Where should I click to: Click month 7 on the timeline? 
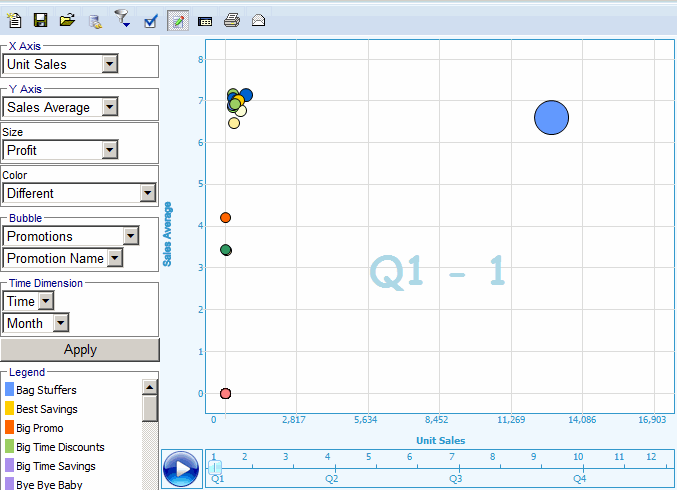[452, 456]
